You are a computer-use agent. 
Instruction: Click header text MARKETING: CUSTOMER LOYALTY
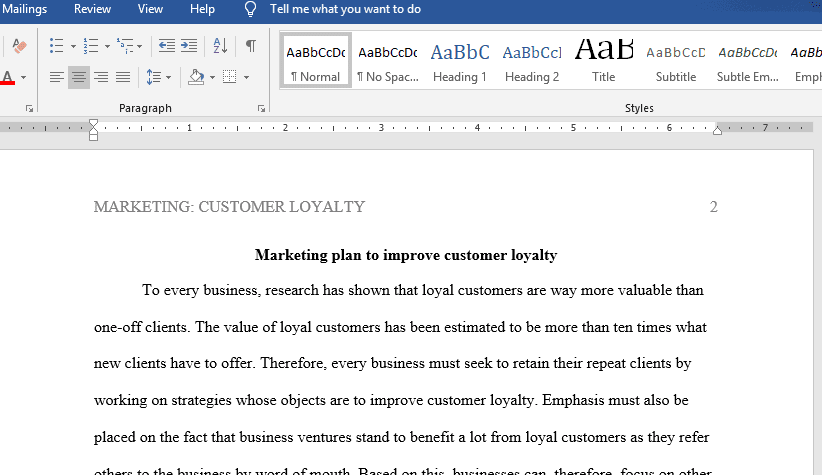click(229, 207)
